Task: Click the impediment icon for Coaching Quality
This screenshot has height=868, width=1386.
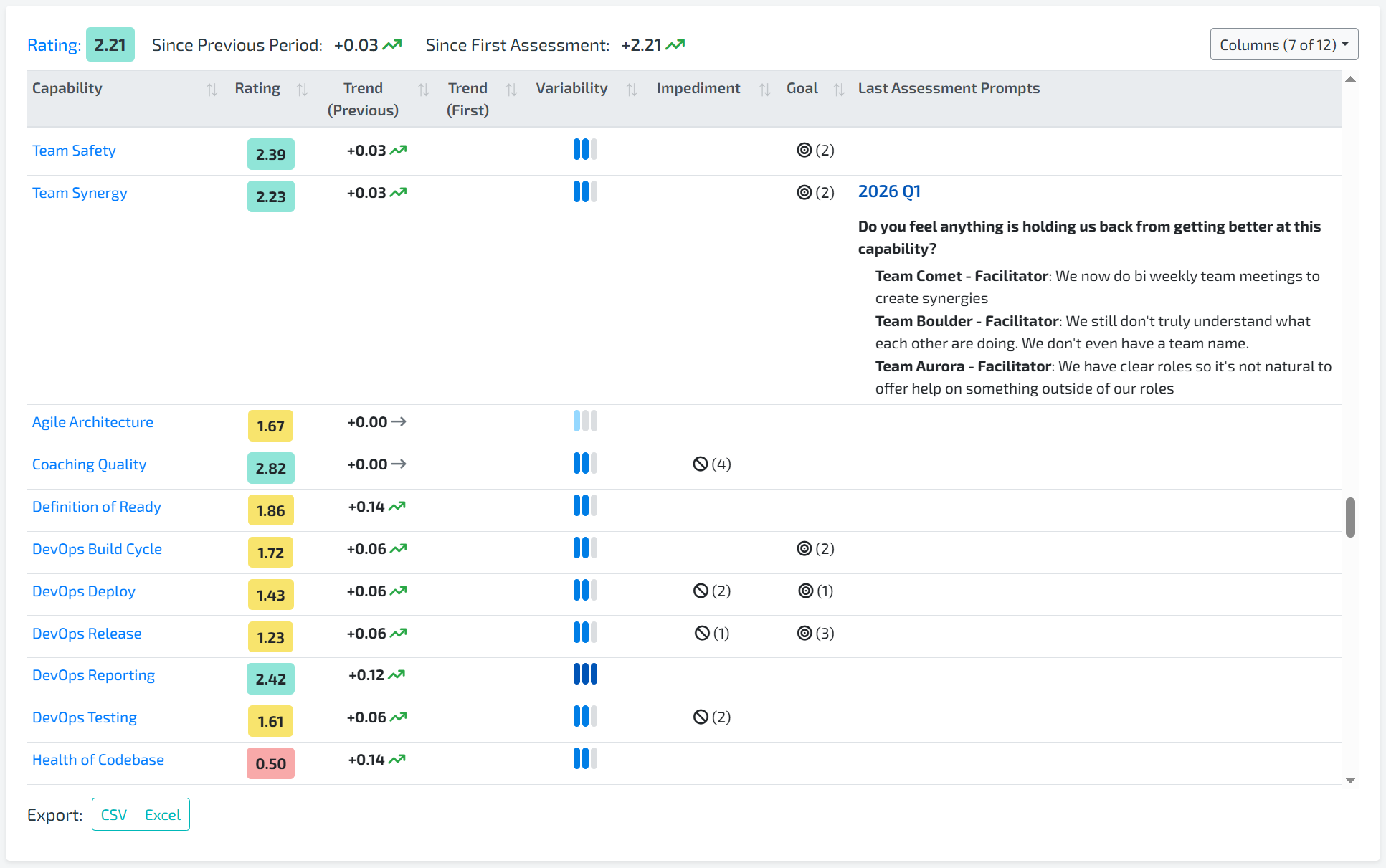Action: [701, 464]
